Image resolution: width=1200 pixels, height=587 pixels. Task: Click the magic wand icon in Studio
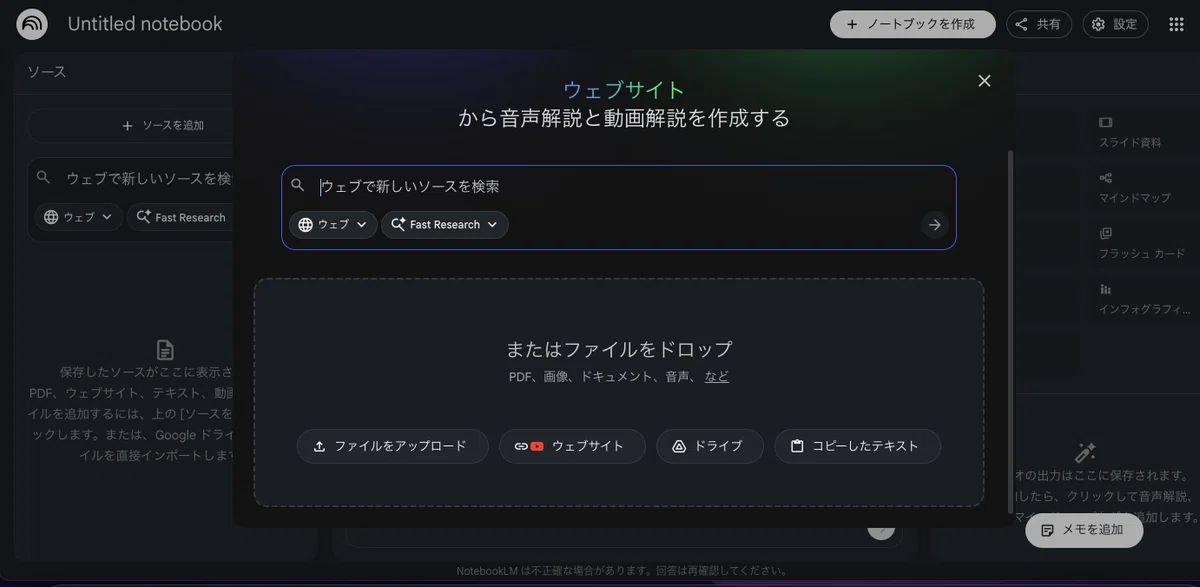pos(1085,453)
